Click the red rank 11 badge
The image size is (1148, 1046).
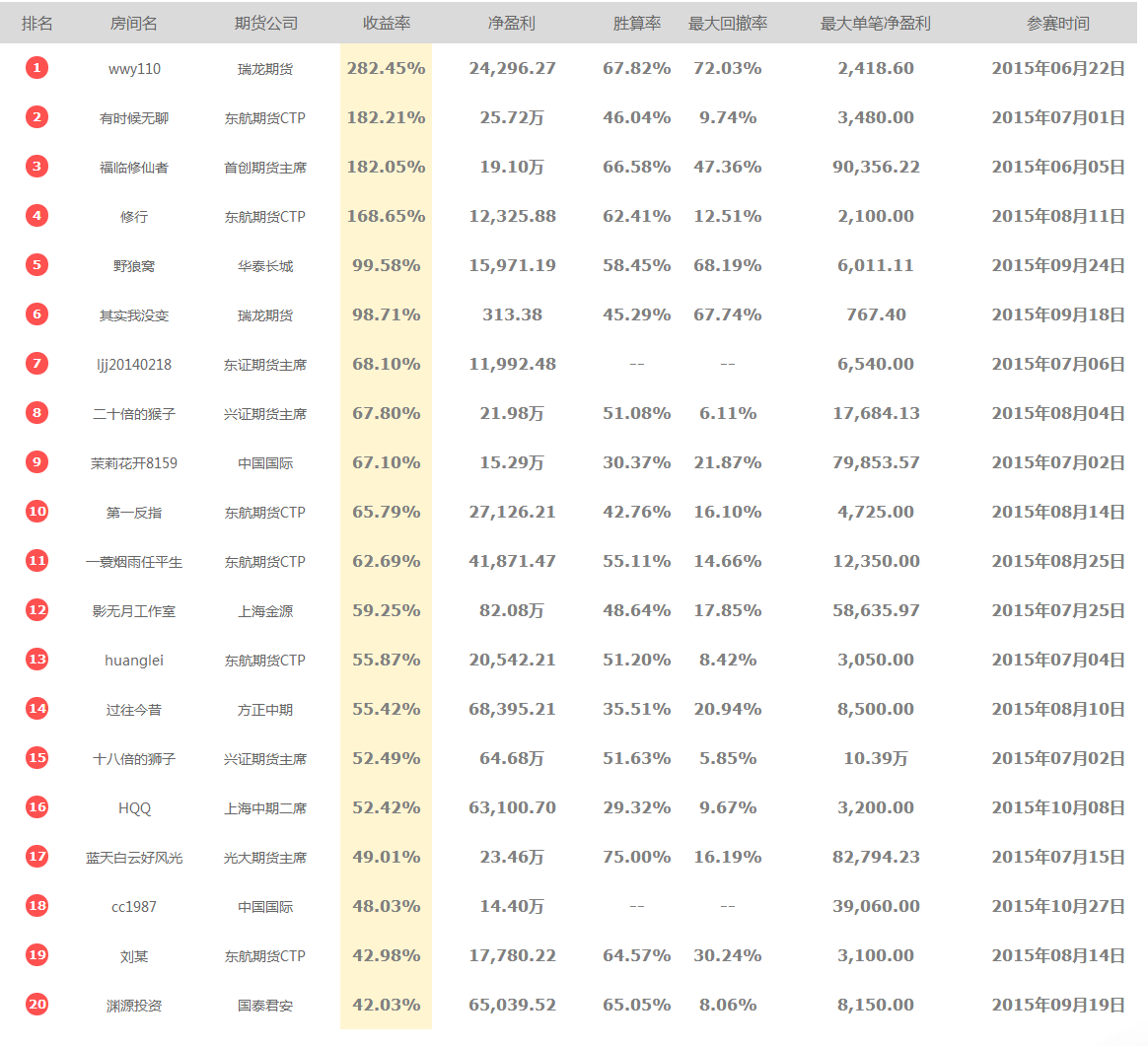pyautogui.click(x=36, y=561)
